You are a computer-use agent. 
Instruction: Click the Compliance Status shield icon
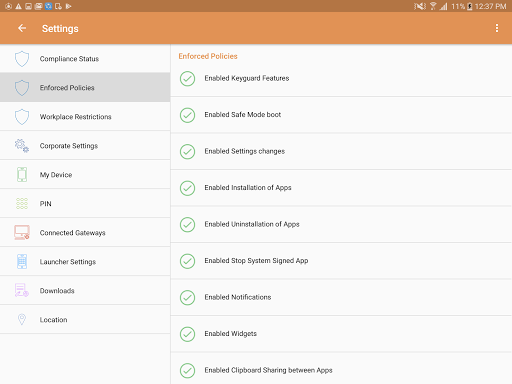(22, 59)
